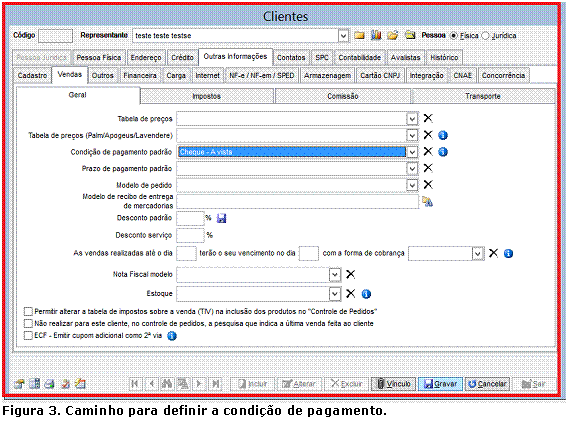The height and width of the screenshot is (421, 571).
Task: Open the Financeira sub-tab
Action: [140, 75]
